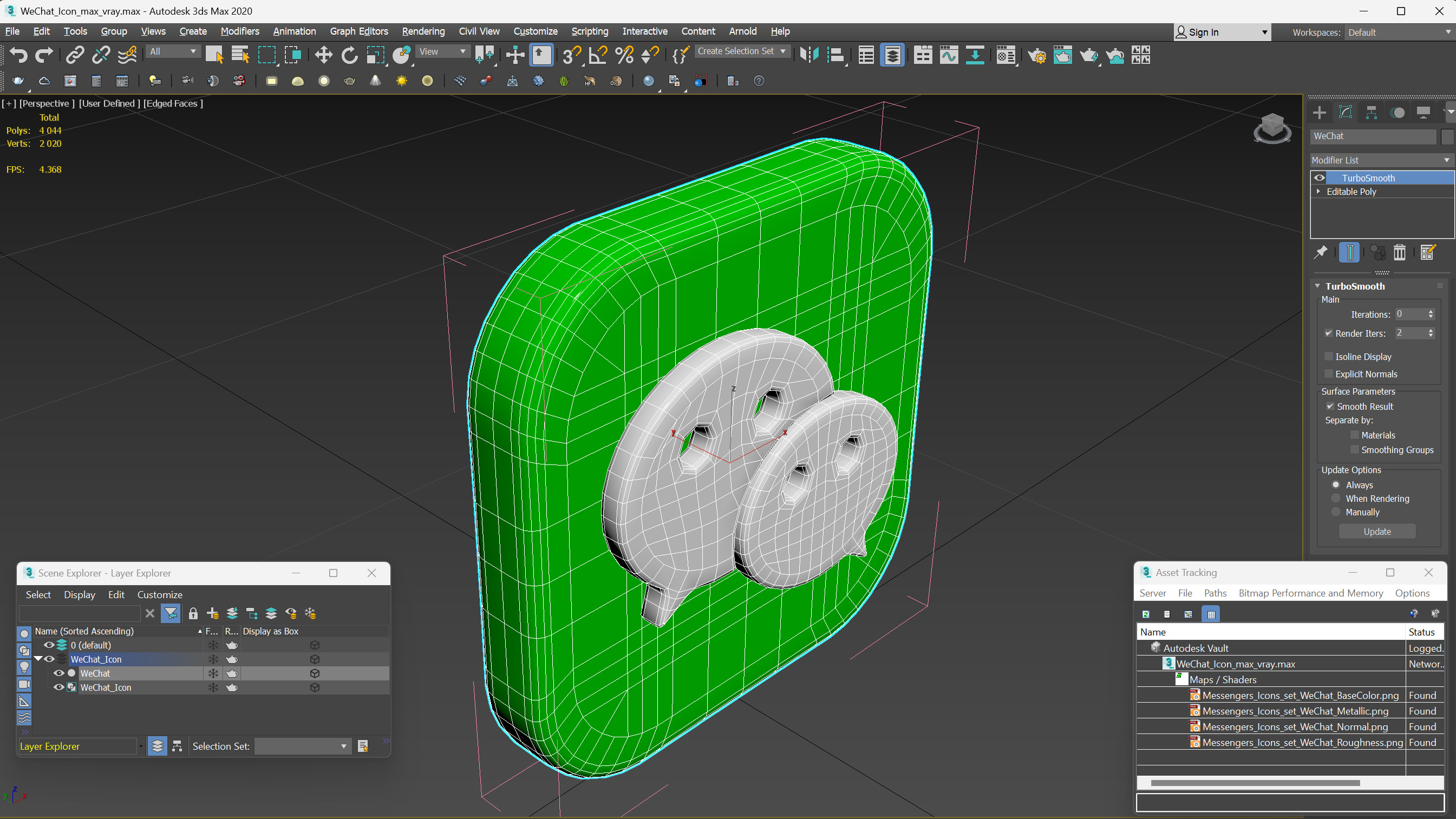
Task: Toggle the Angle Snap icon
Action: tap(597, 55)
